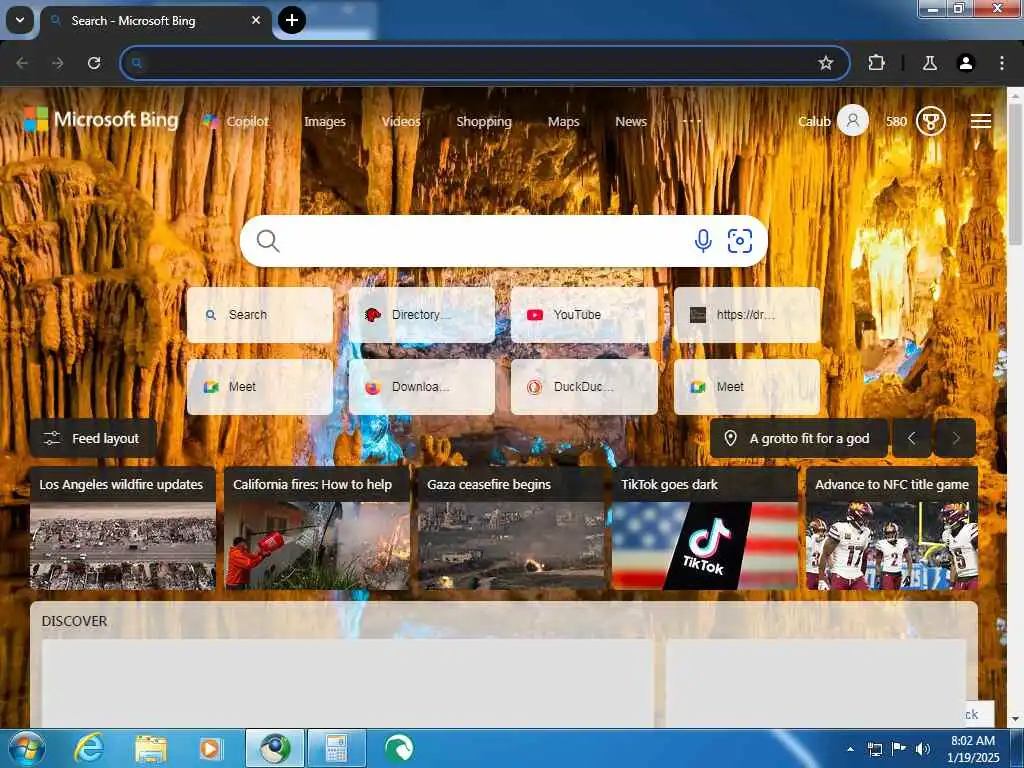This screenshot has height=768, width=1024.
Task: Select the Search - Microsoft Bing tab
Action: (x=157, y=21)
